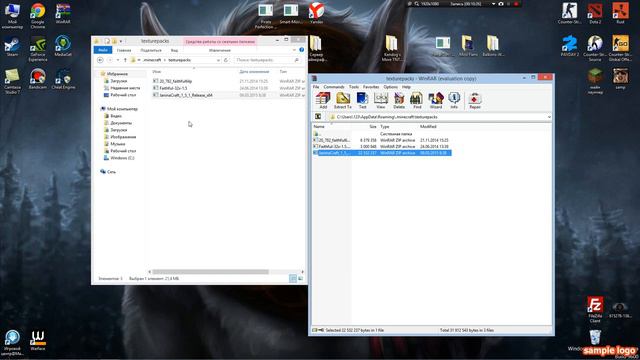The height and width of the screenshot is (360, 640).
Task: Click Поделиться tab in Explorer ribbon
Action: click(151, 50)
